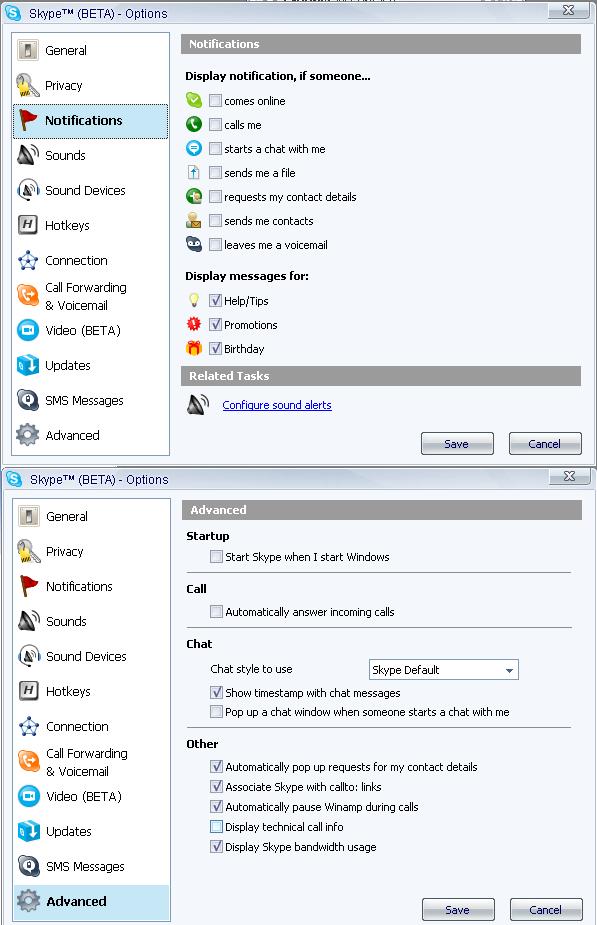Uncheck the Promotions messages checkbox
This screenshot has height=925, width=597.
pos(215,324)
